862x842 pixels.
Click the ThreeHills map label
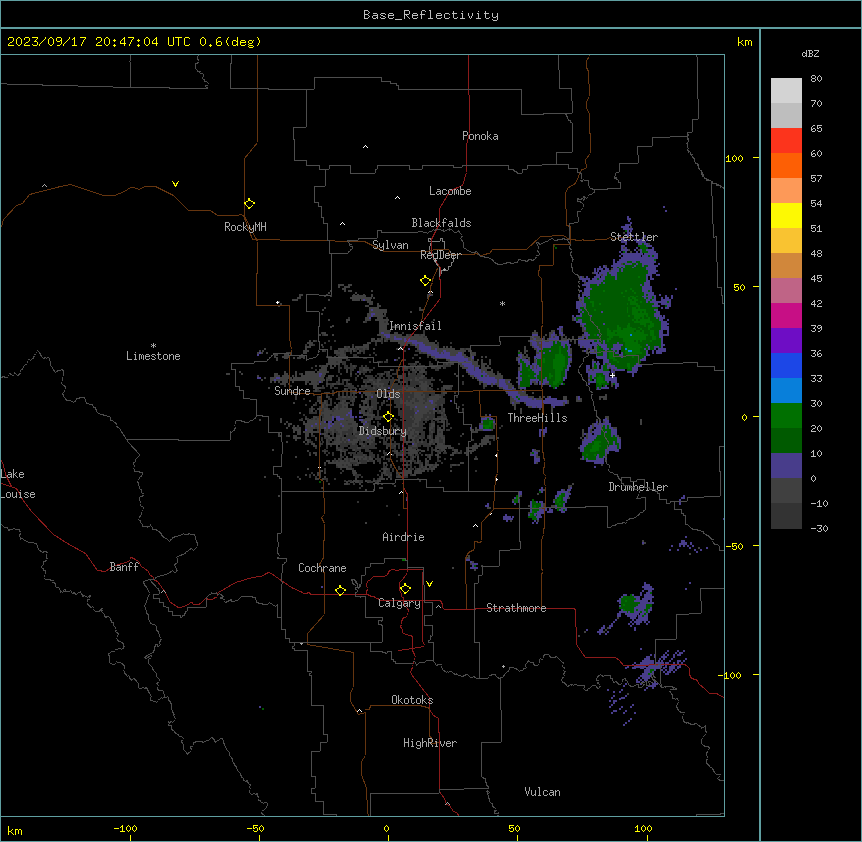coord(537,418)
